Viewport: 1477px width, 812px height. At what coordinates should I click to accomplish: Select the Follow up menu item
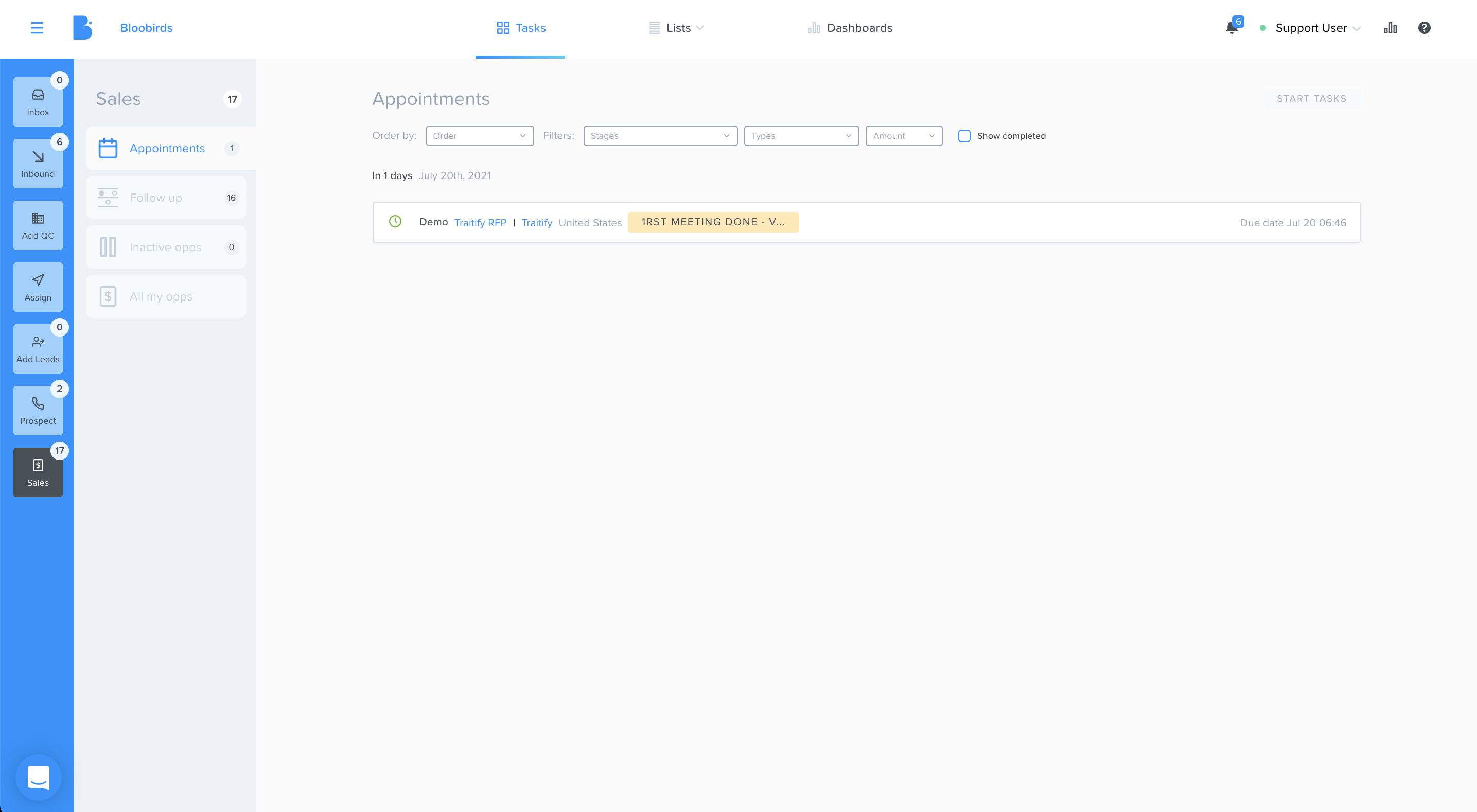166,198
